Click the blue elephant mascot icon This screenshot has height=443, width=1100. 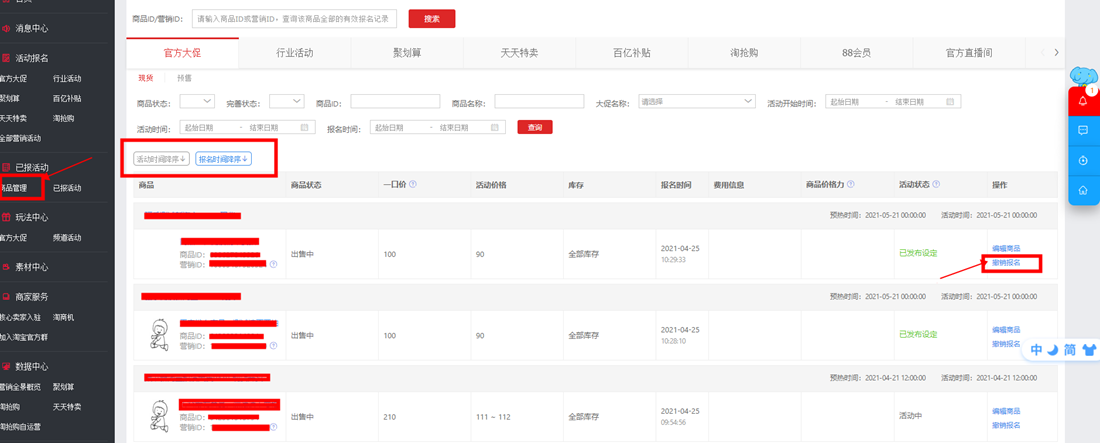[x=1084, y=76]
